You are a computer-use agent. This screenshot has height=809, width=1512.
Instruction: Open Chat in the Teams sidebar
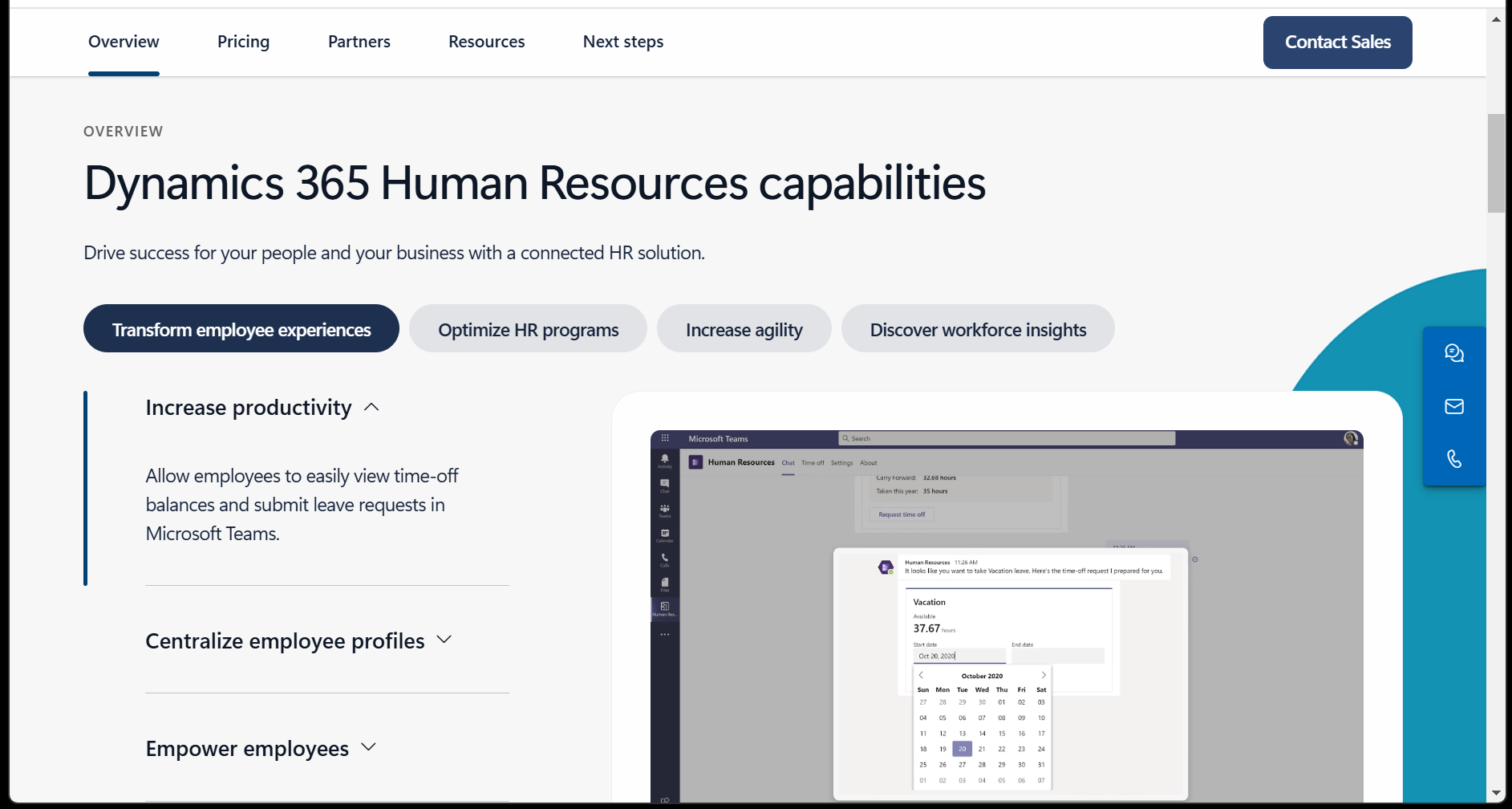coord(664,482)
